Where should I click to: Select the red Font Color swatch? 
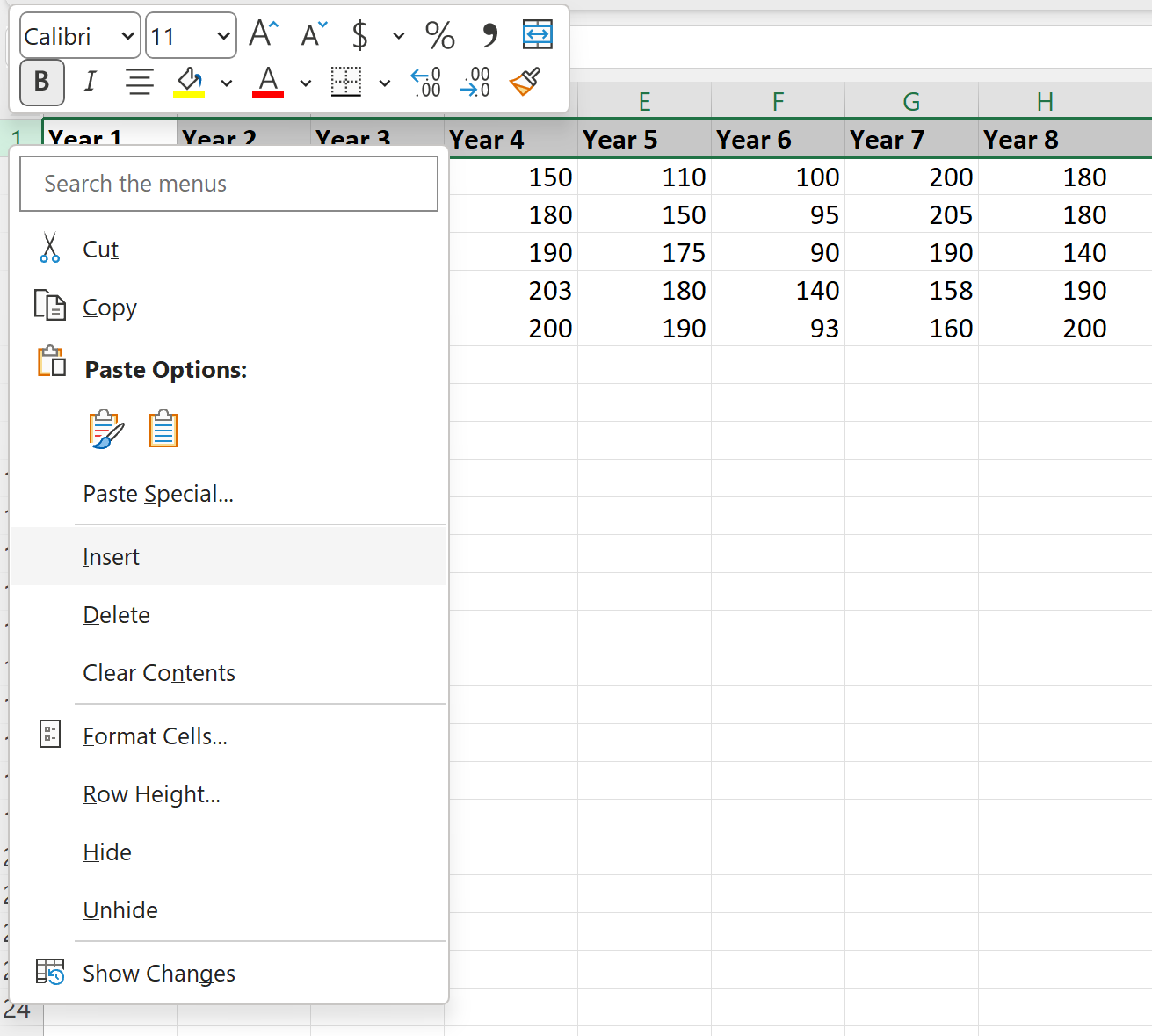coord(268,82)
